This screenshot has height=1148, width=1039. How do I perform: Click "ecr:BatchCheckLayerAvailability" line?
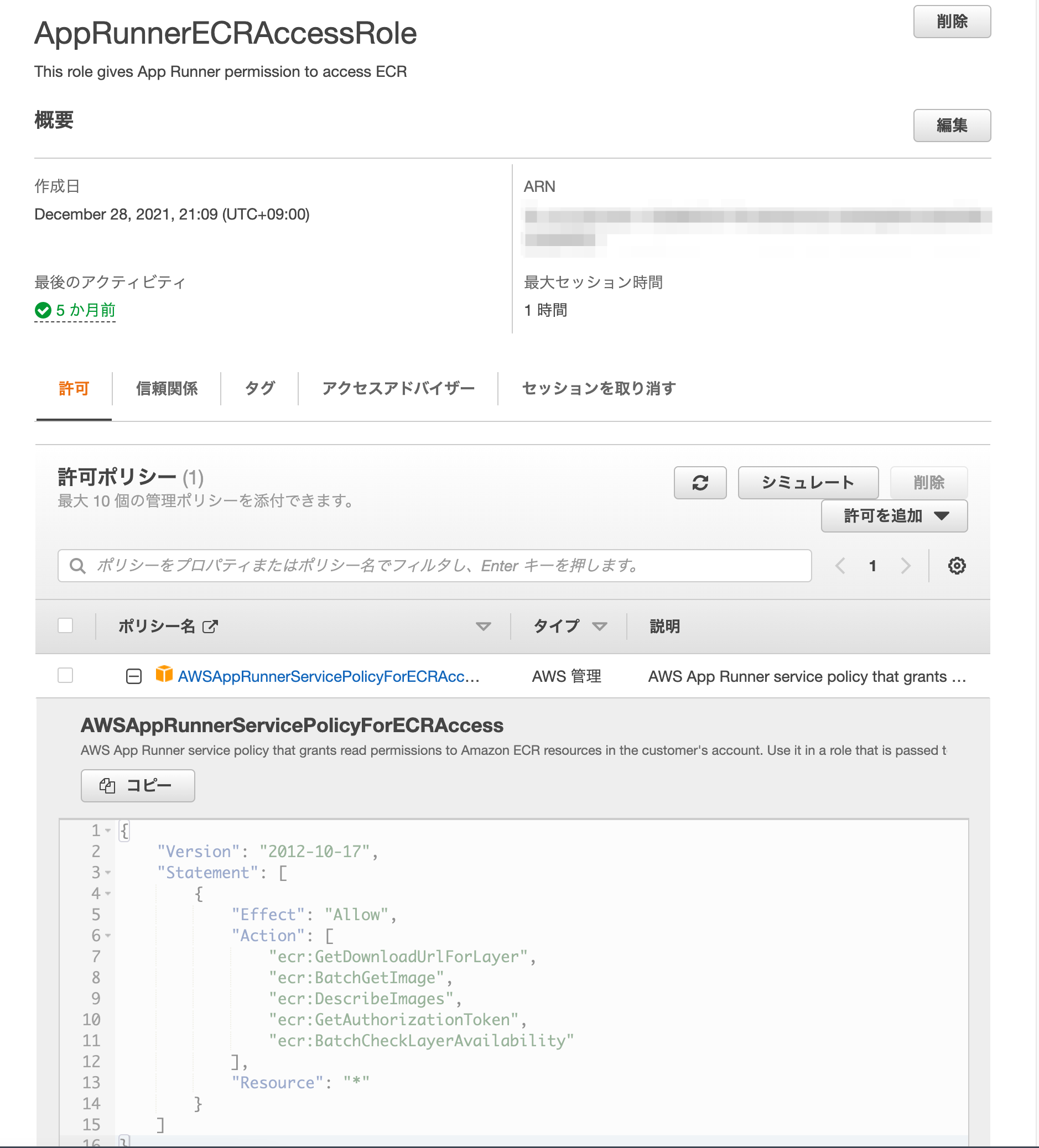(421, 1041)
